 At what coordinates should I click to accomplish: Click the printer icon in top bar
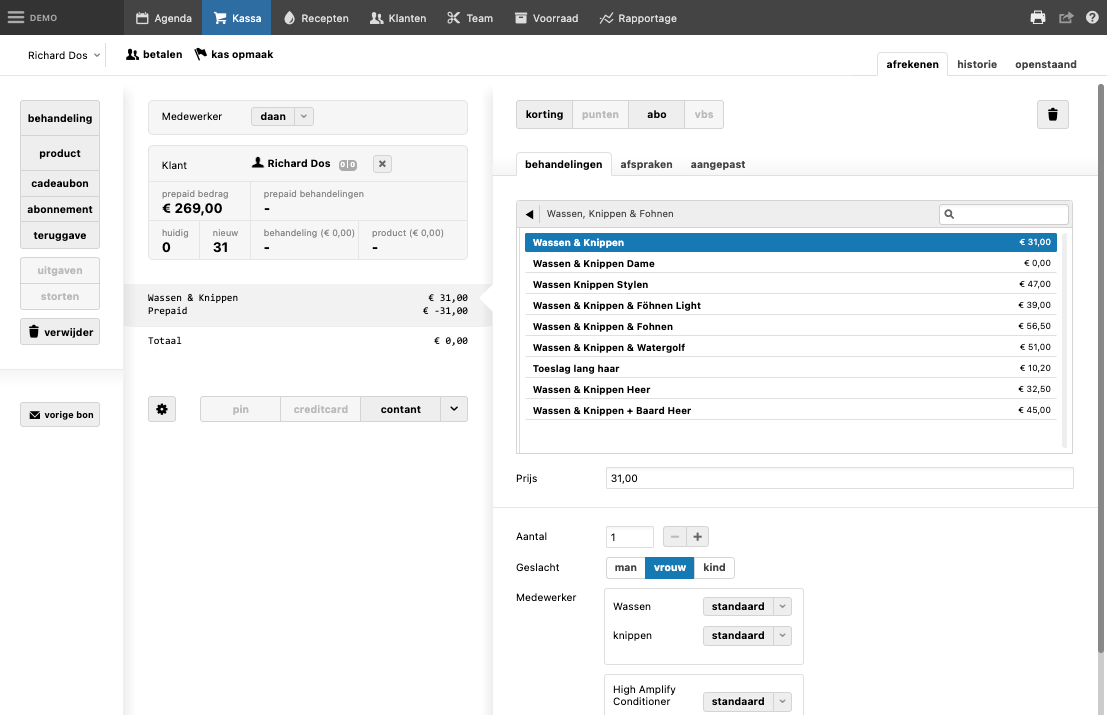(x=1038, y=18)
